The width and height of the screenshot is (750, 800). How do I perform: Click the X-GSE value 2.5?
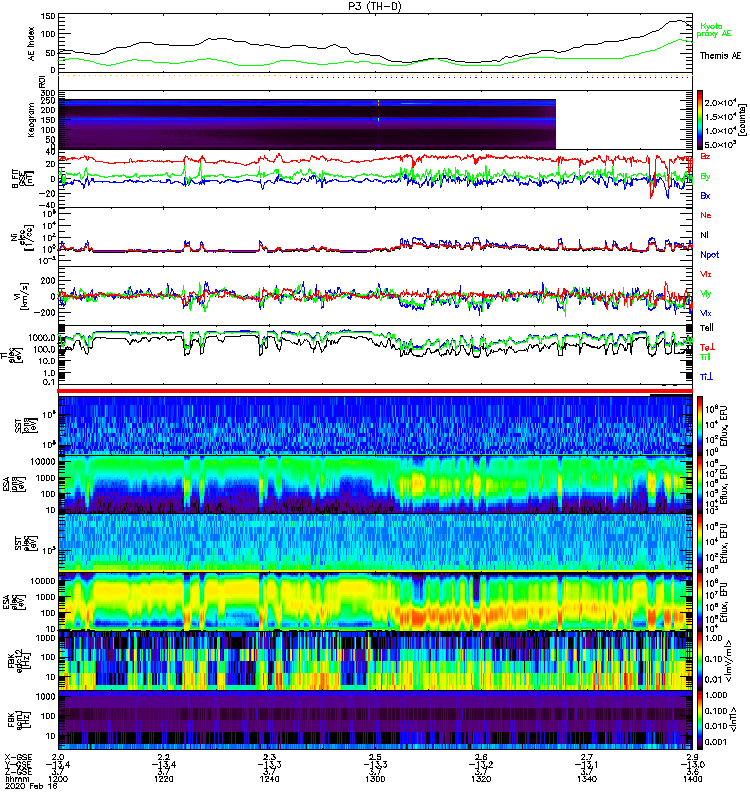coord(375,758)
